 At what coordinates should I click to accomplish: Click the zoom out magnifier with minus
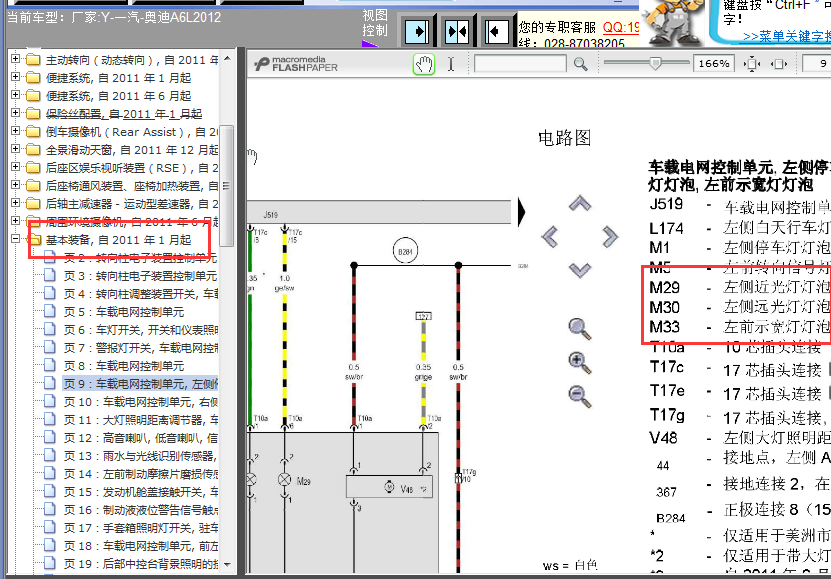579,397
